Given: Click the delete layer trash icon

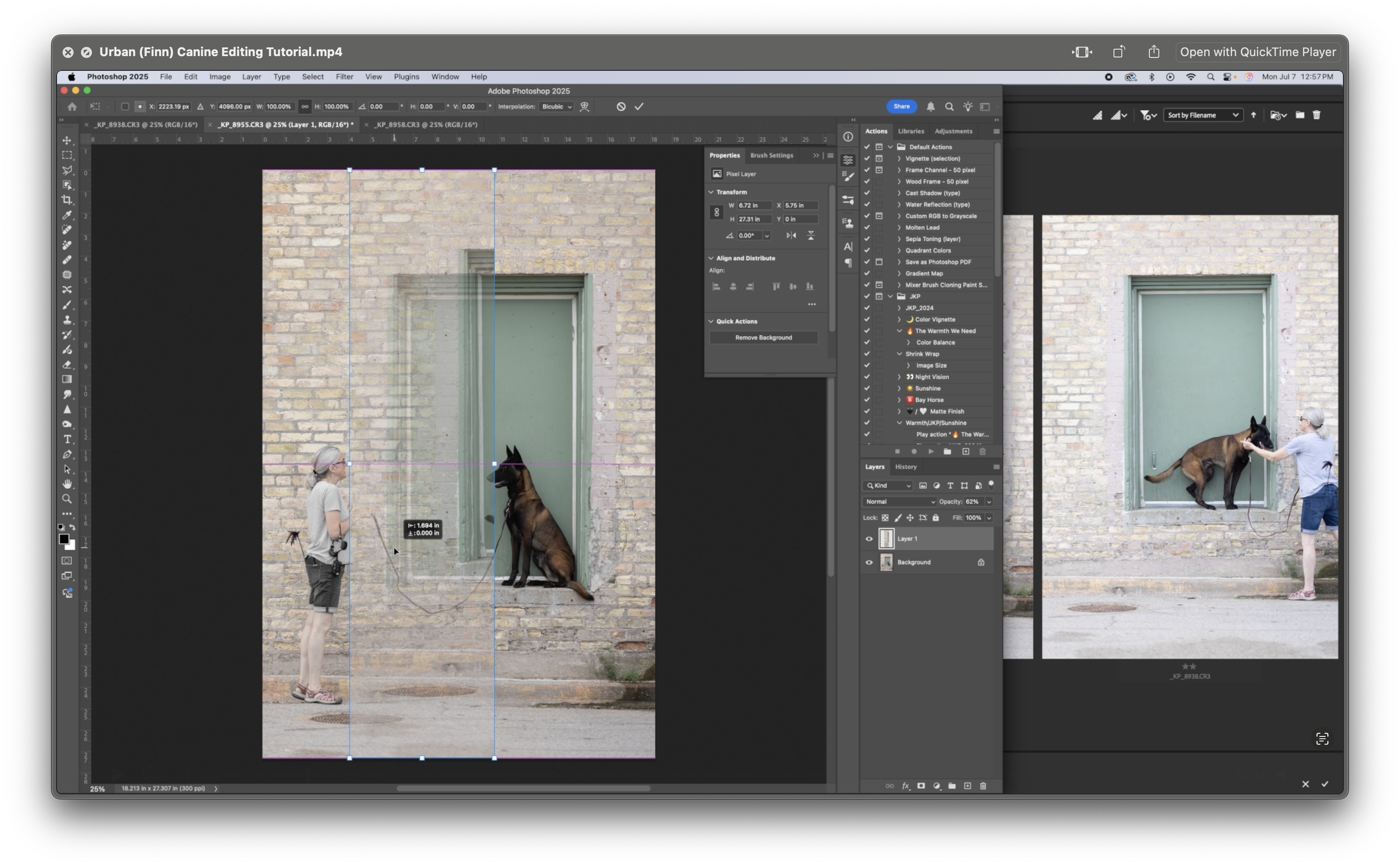Looking at the screenshot, I should coord(982,786).
